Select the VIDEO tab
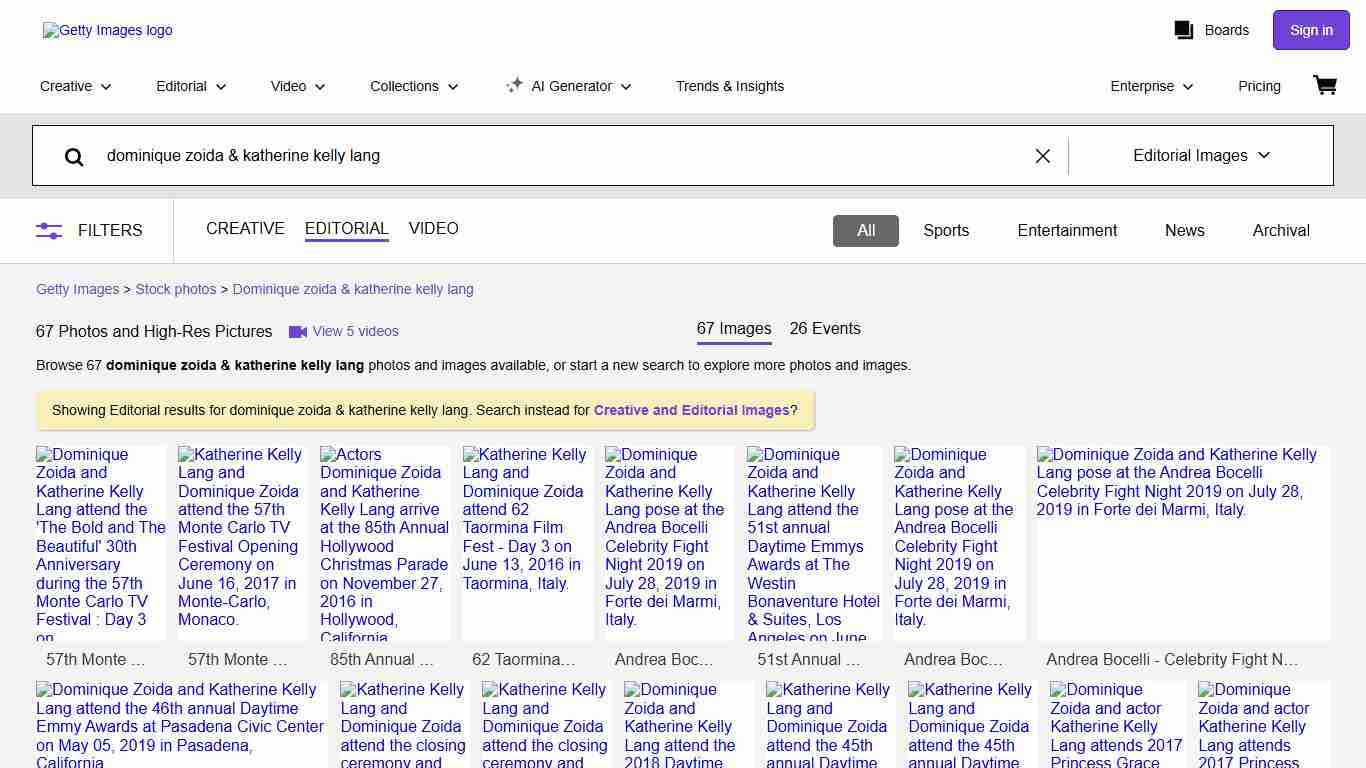 click(433, 229)
